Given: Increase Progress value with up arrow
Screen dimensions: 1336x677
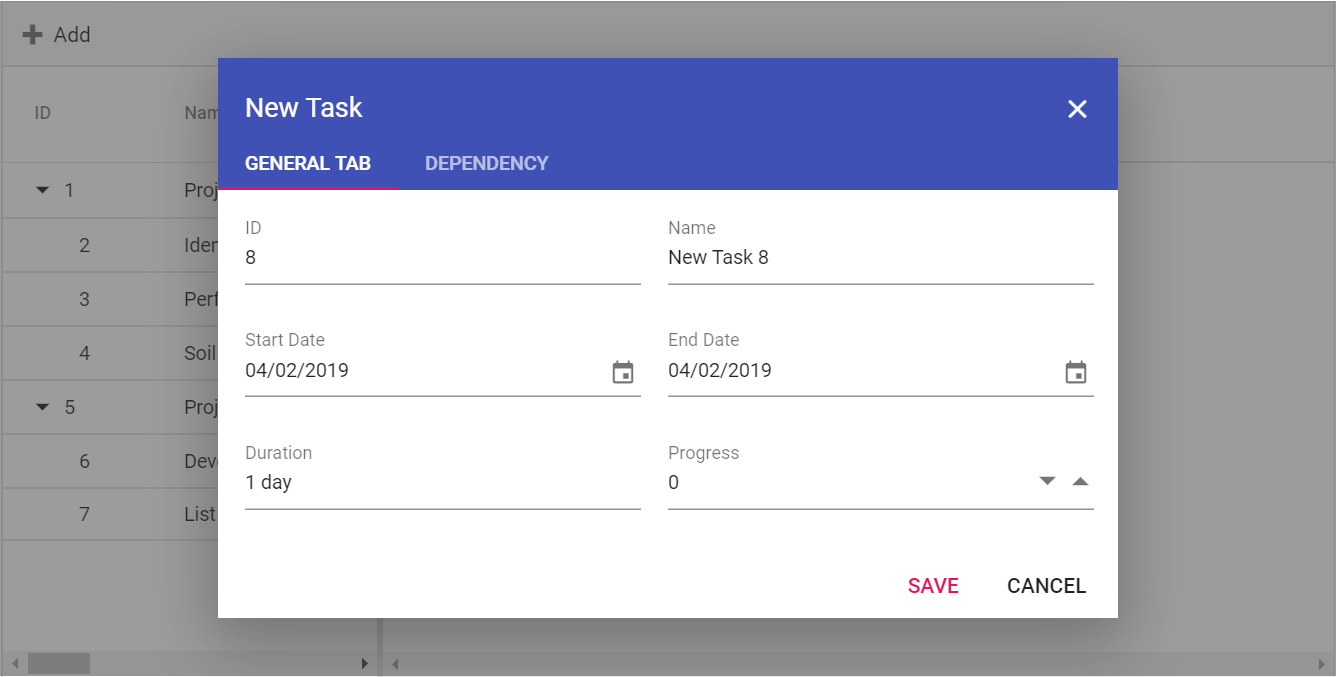Looking at the screenshot, I should [x=1079, y=481].
